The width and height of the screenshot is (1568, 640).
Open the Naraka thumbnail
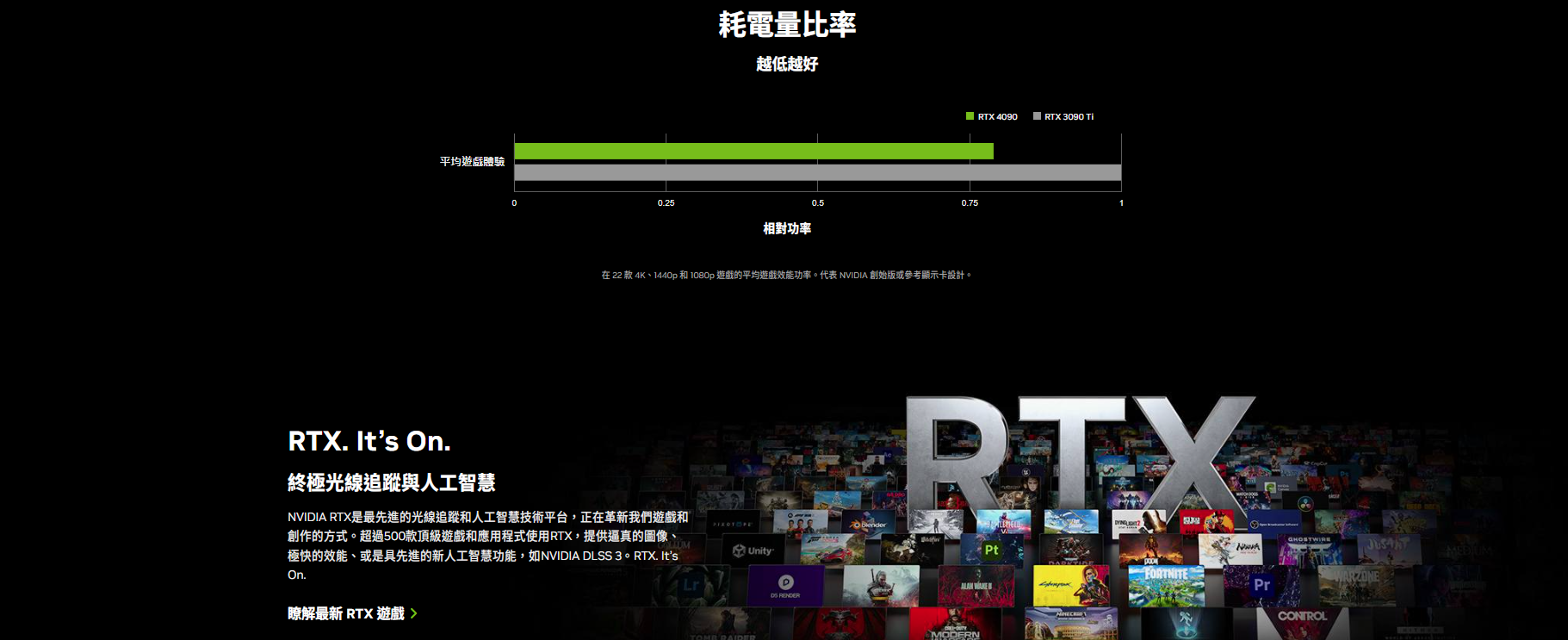tap(1230, 550)
